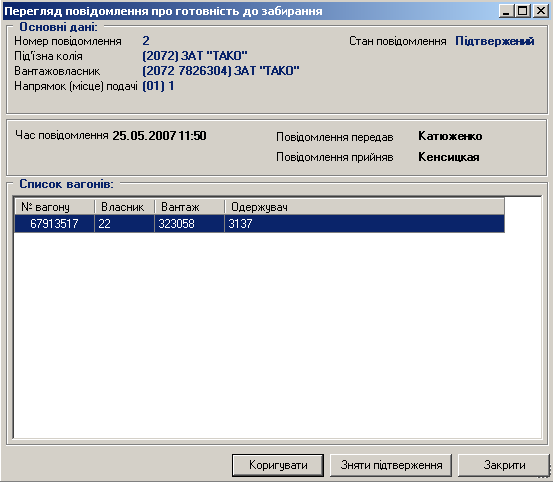
Task: Click the Одержувач column header
Action: (364, 207)
